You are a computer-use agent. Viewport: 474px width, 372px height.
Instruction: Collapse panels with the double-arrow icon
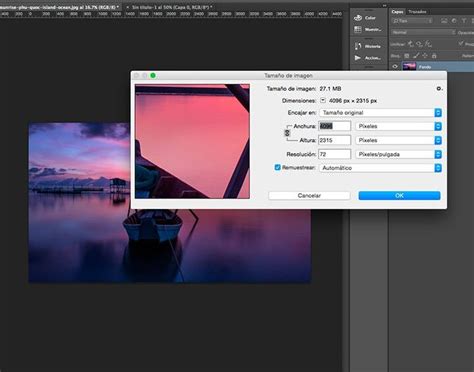click(384, 5)
